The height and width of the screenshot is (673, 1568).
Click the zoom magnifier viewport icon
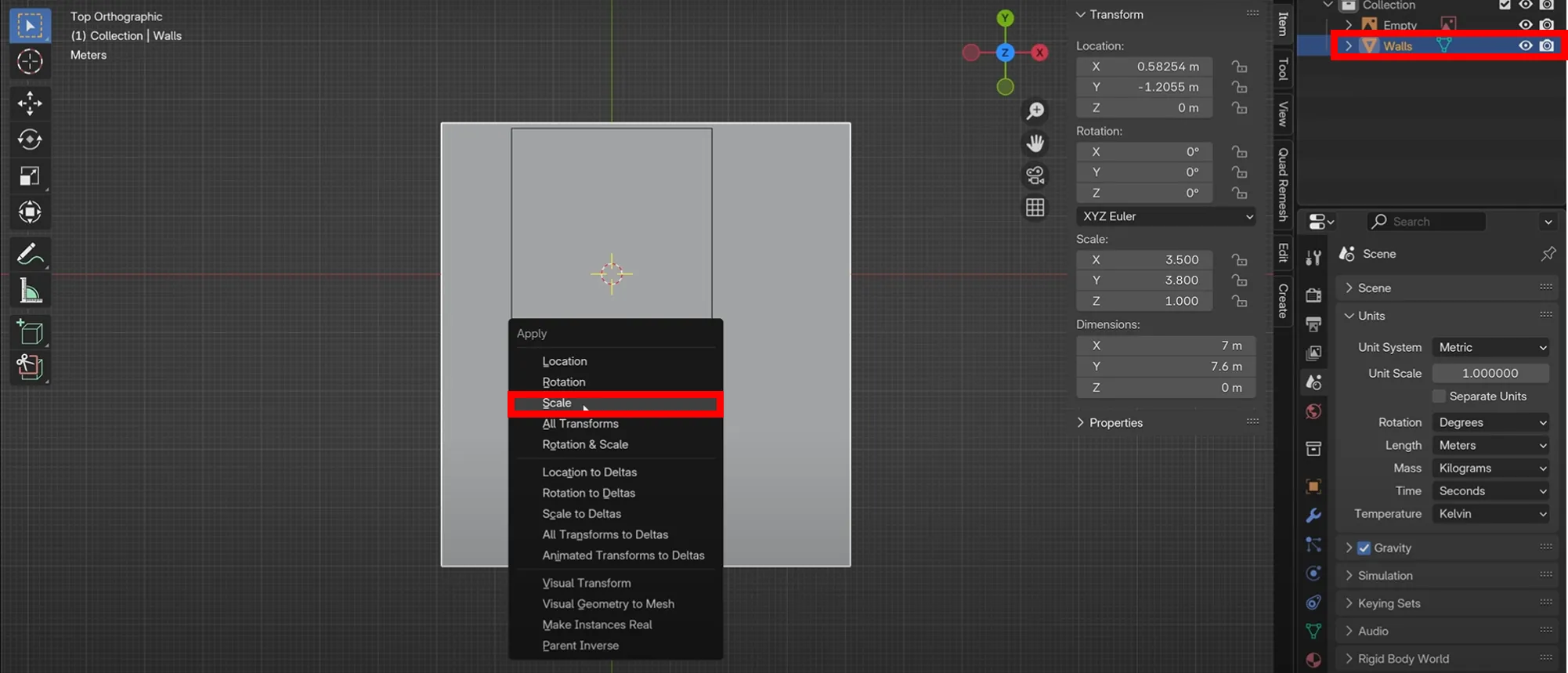[1035, 111]
